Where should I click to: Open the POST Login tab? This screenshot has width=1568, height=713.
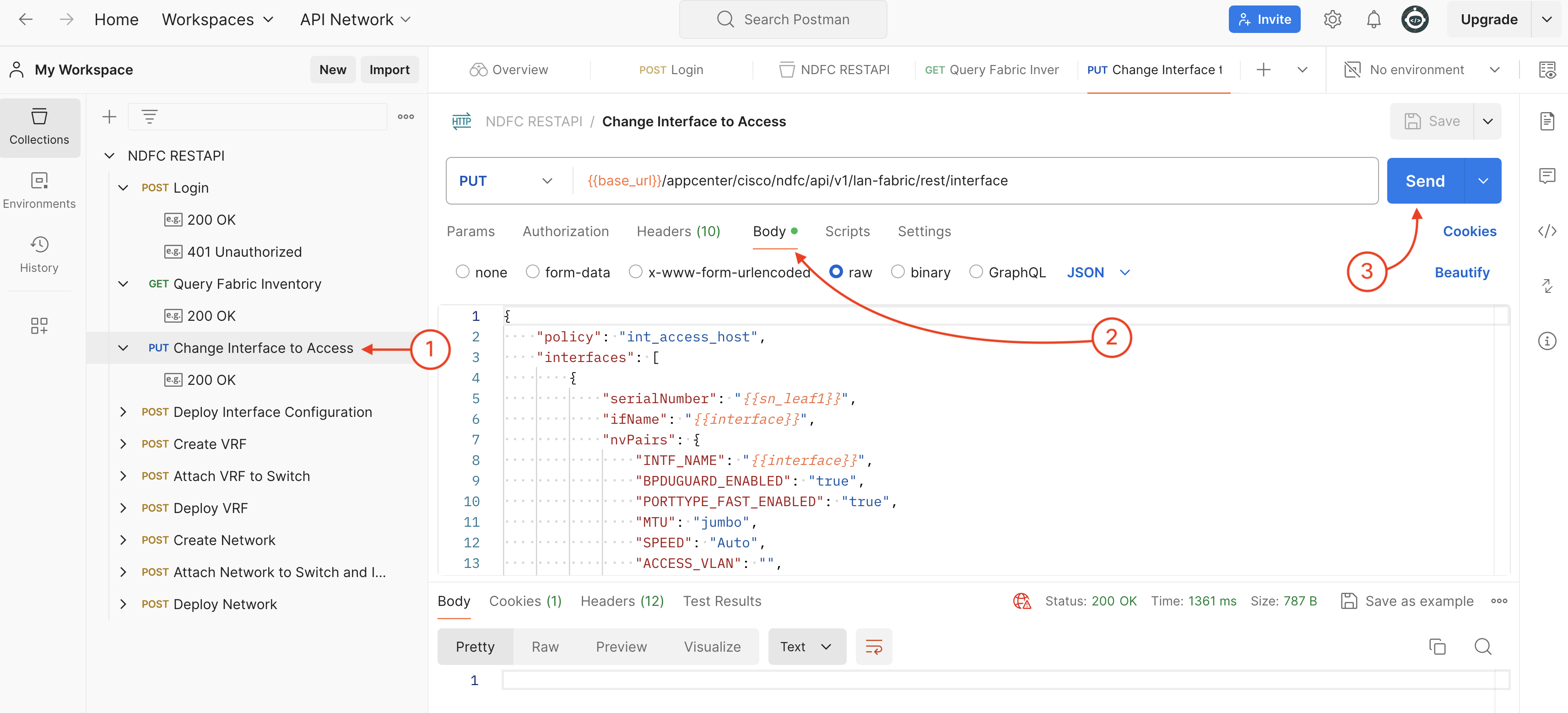tap(671, 70)
